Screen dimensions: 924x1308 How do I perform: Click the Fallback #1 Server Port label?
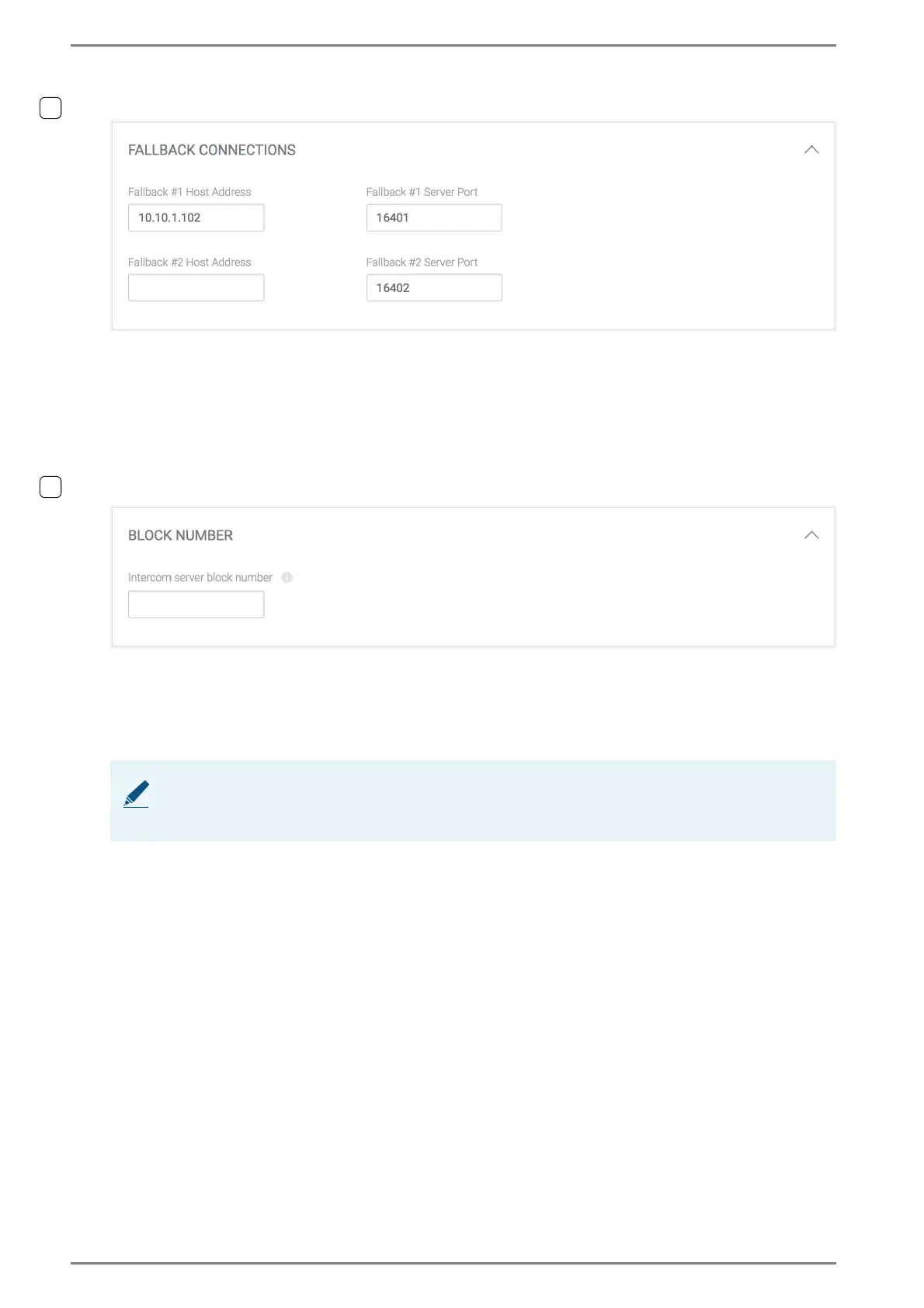point(422,192)
